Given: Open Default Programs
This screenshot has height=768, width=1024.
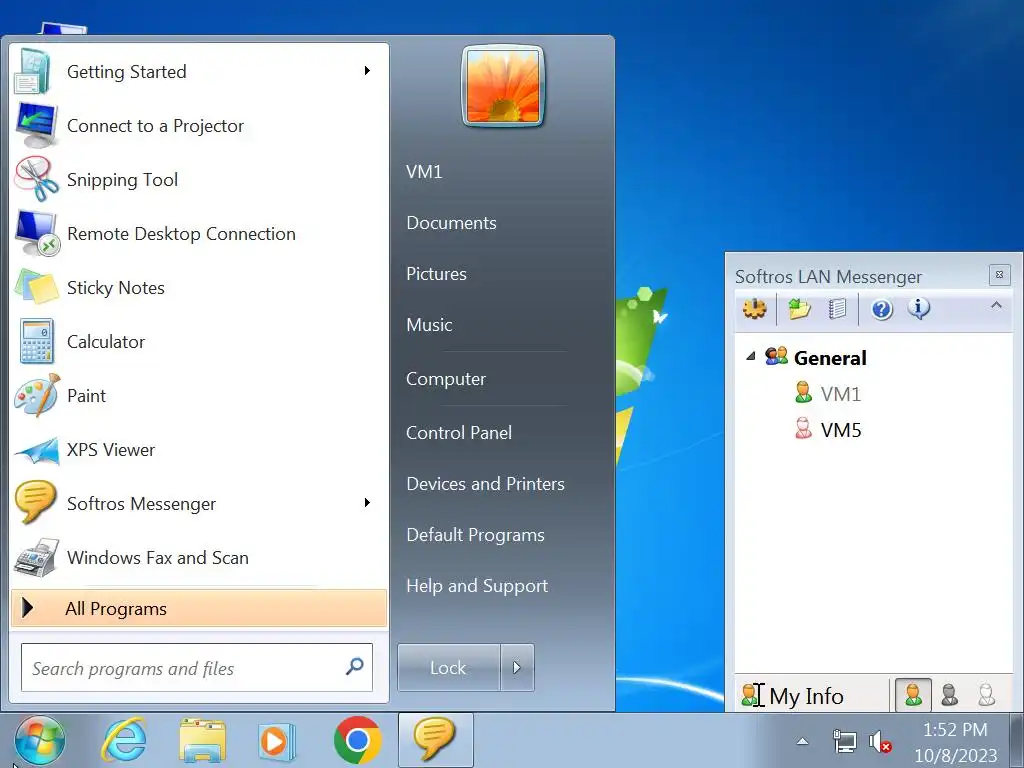Looking at the screenshot, I should (475, 535).
